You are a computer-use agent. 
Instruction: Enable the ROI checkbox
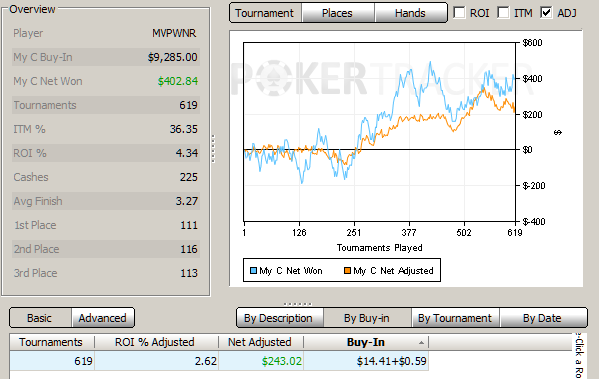pyautogui.click(x=459, y=13)
